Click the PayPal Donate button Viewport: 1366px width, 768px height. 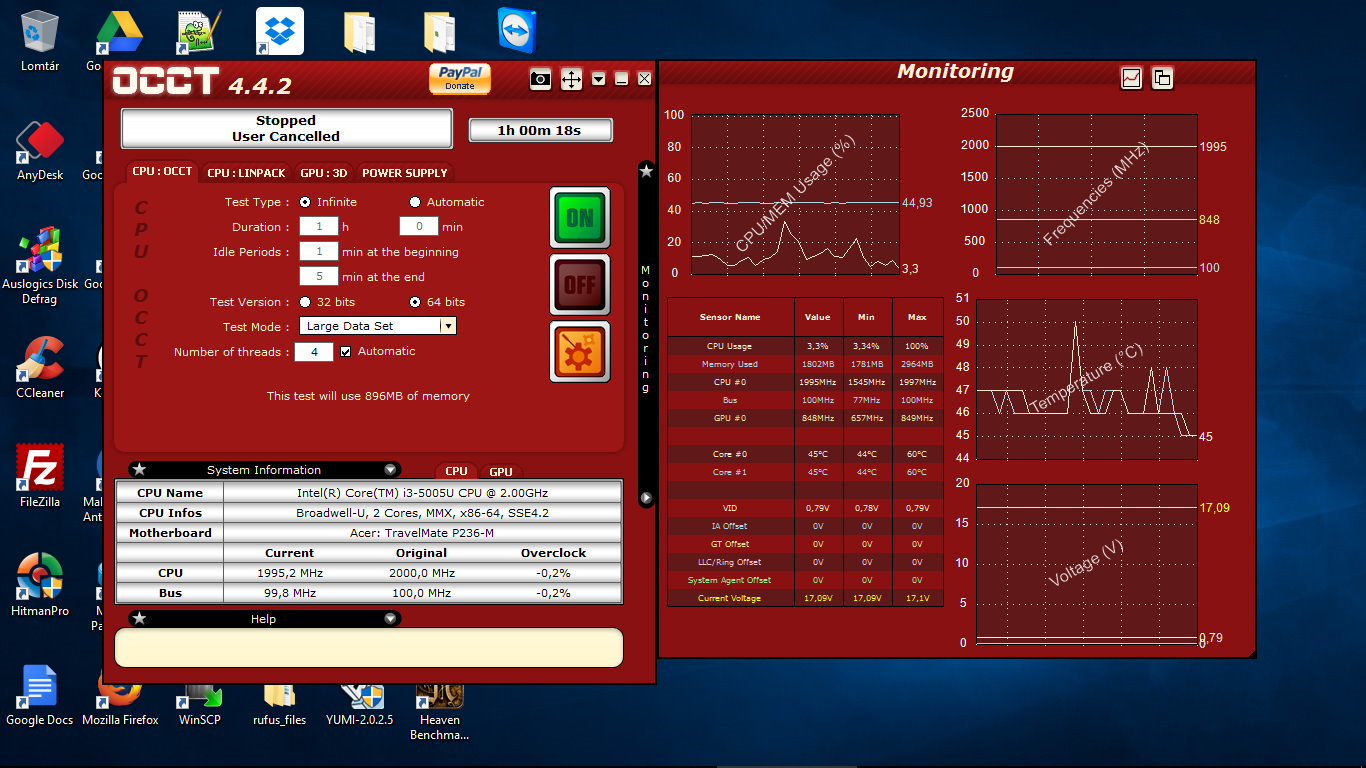[460, 78]
